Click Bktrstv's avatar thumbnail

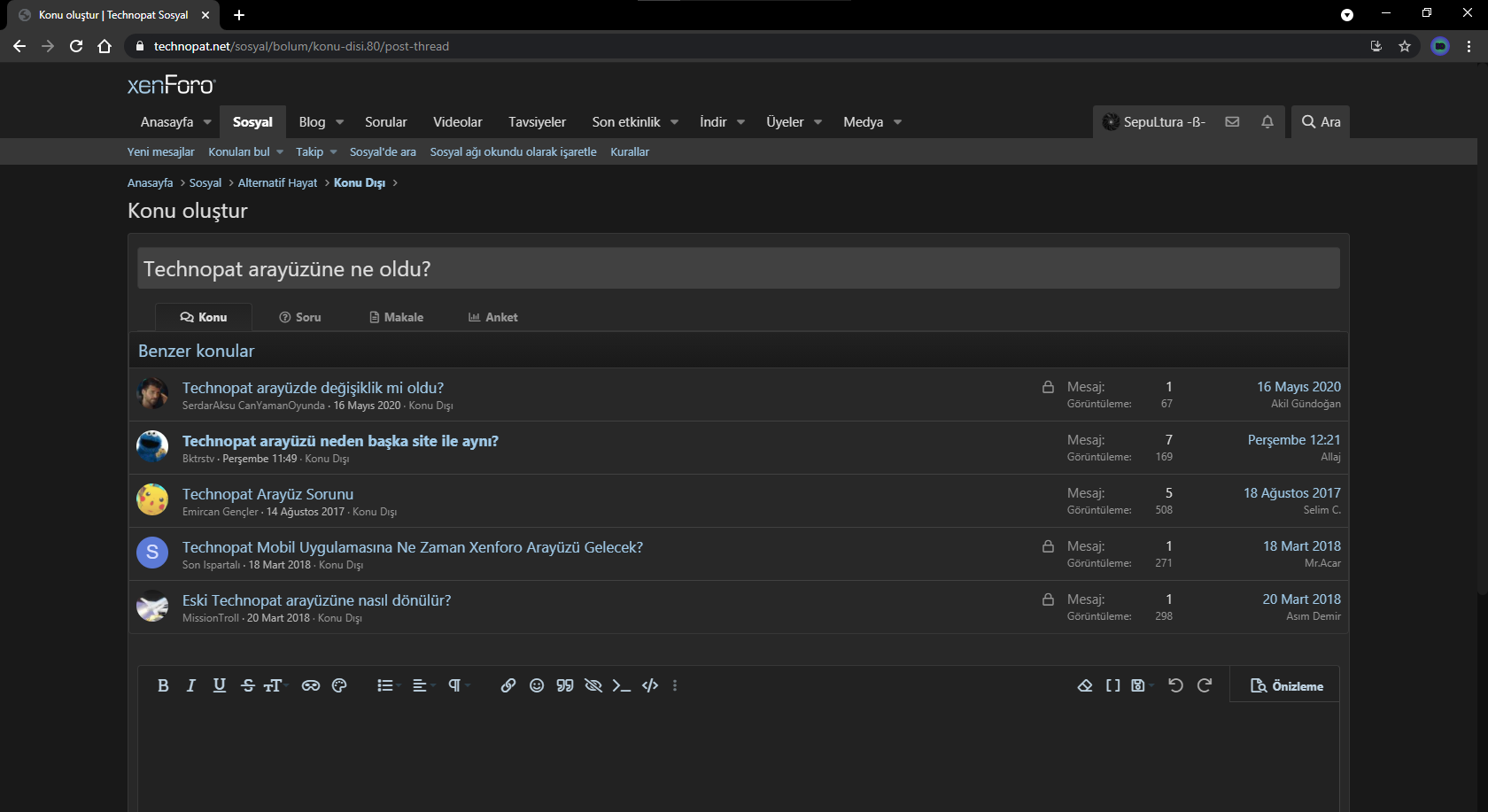[152, 446]
